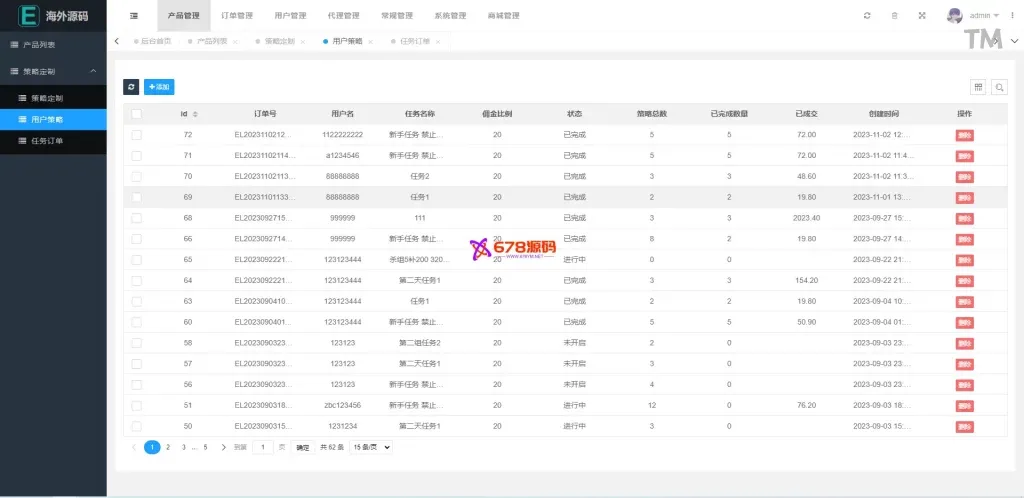Click the dark table refresh button
Viewport: 1024px width, 498px height.
tap(130, 87)
